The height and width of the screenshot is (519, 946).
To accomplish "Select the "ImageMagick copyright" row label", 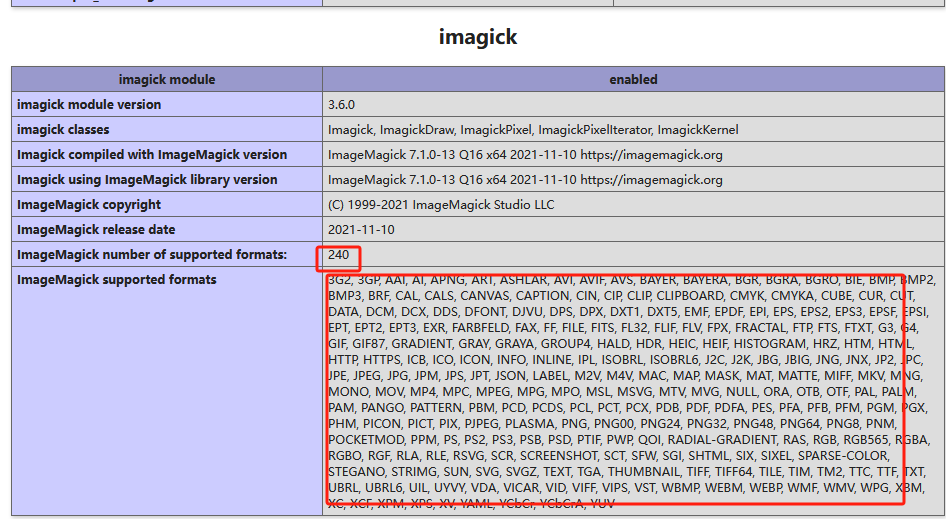I will 89,205.
